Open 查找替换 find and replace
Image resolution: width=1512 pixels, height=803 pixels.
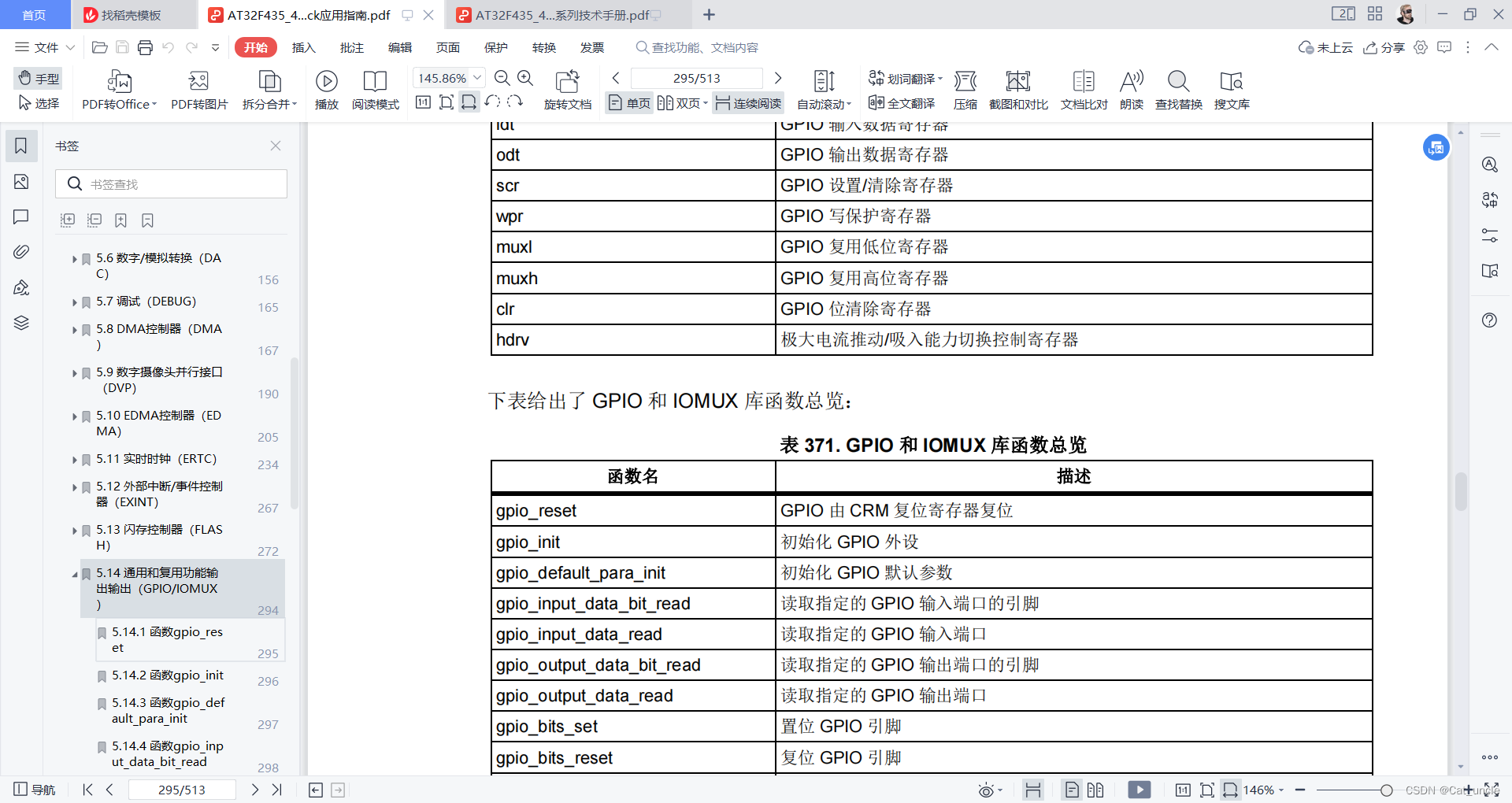pyautogui.click(x=1177, y=89)
